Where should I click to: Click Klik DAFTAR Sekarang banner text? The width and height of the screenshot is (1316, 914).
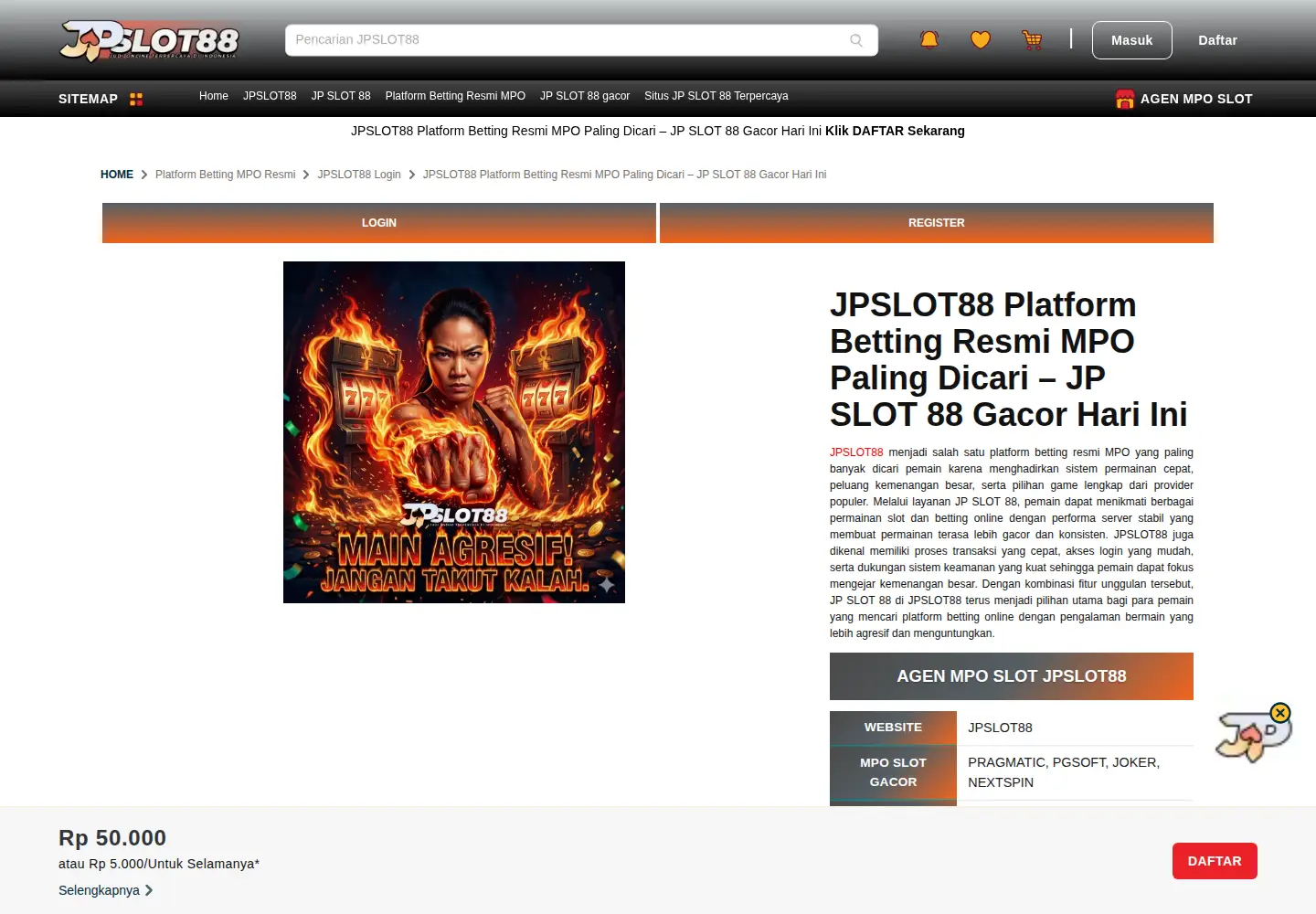coord(895,131)
